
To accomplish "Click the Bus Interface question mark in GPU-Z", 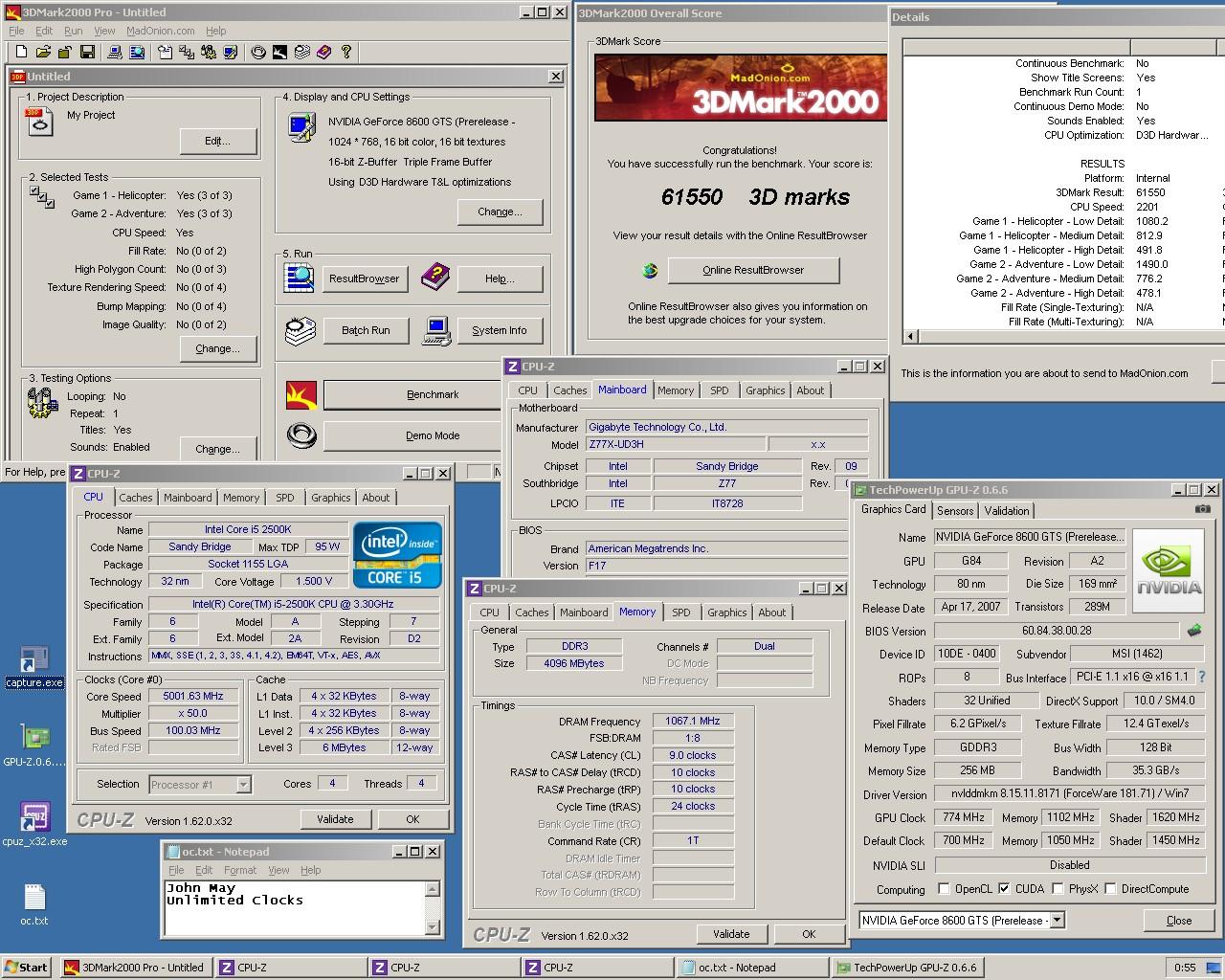I will click(1203, 676).
